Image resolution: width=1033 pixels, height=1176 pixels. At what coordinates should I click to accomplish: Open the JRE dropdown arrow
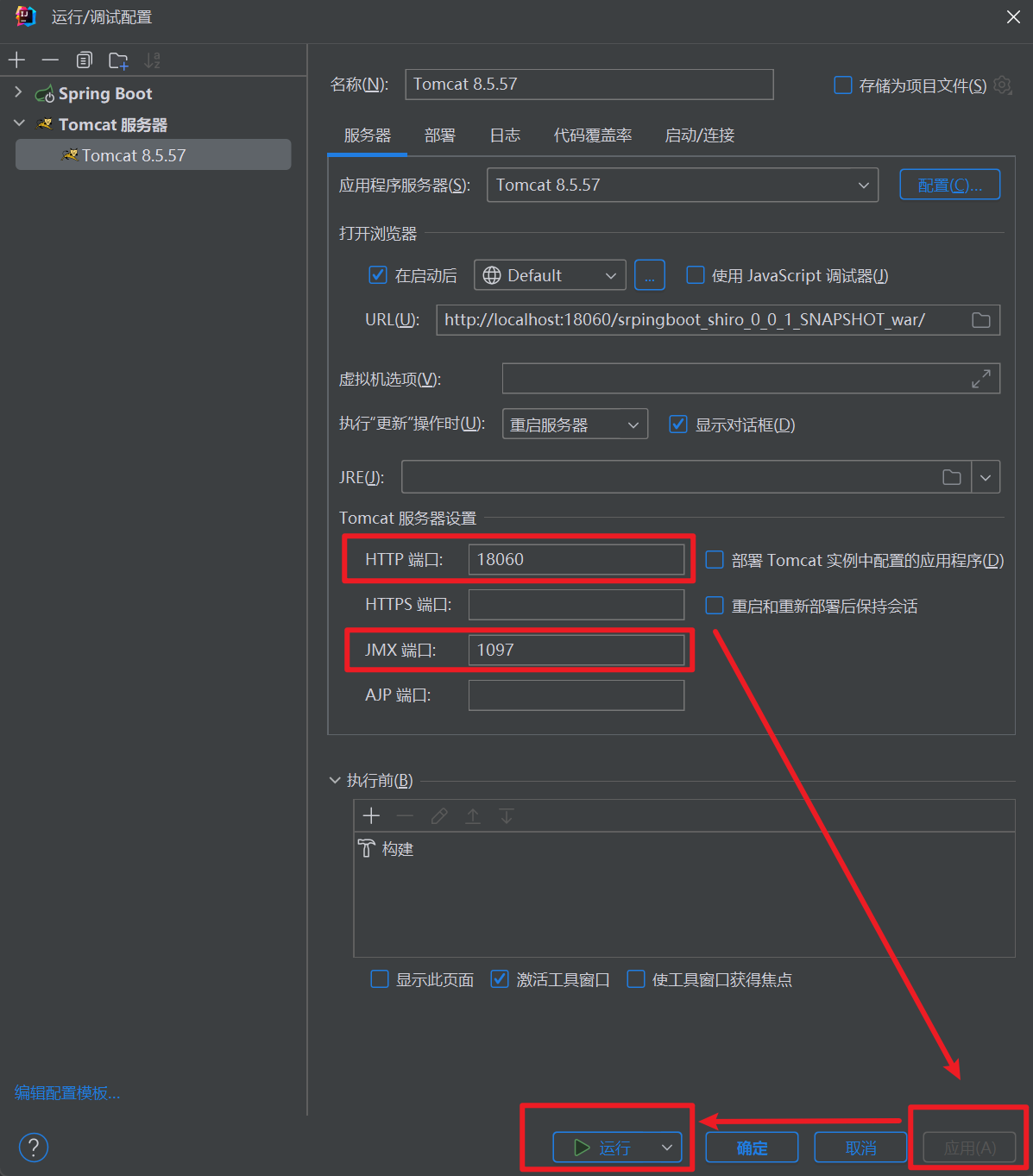click(x=986, y=477)
